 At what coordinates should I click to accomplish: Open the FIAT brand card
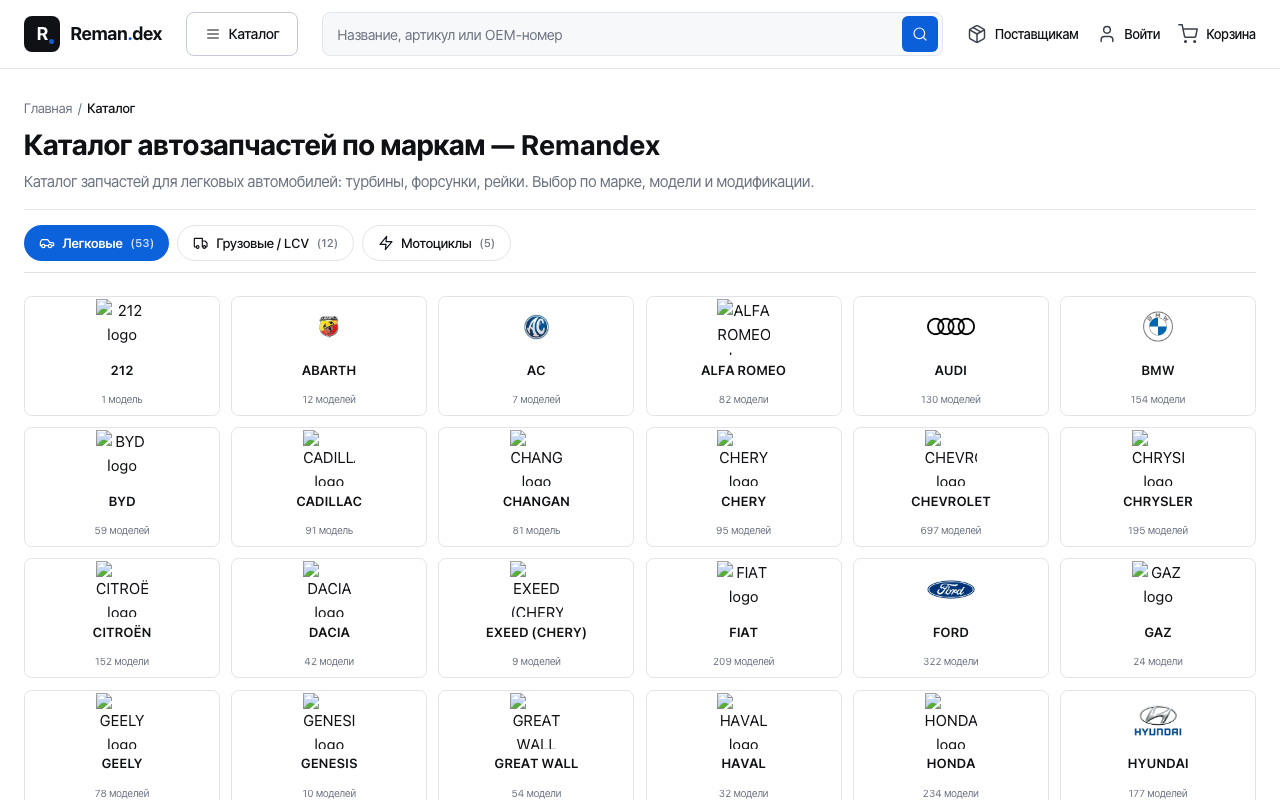click(x=743, y=618)
